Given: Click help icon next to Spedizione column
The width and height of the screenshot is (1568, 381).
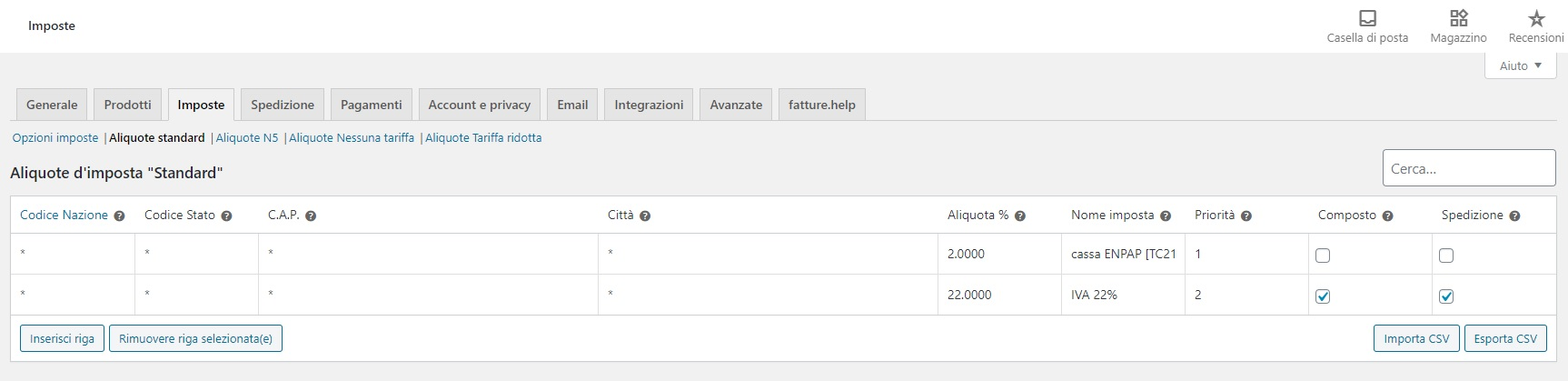Looking at the screenshot, I should coord(1514,216).
